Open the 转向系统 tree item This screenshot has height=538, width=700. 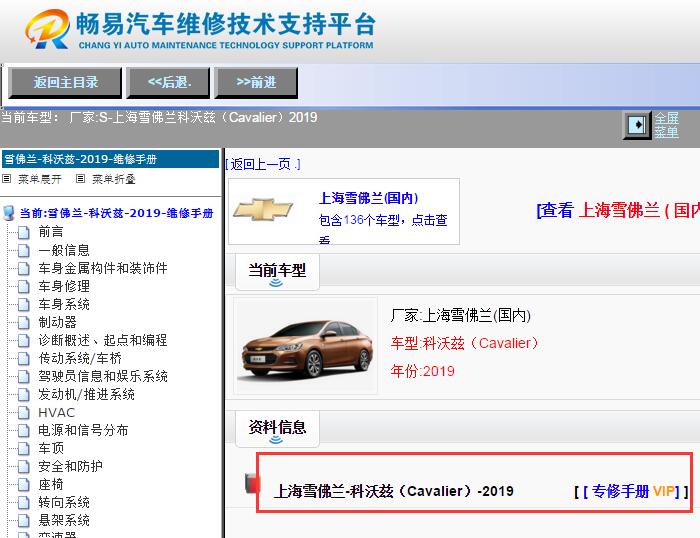coord(64,503)
